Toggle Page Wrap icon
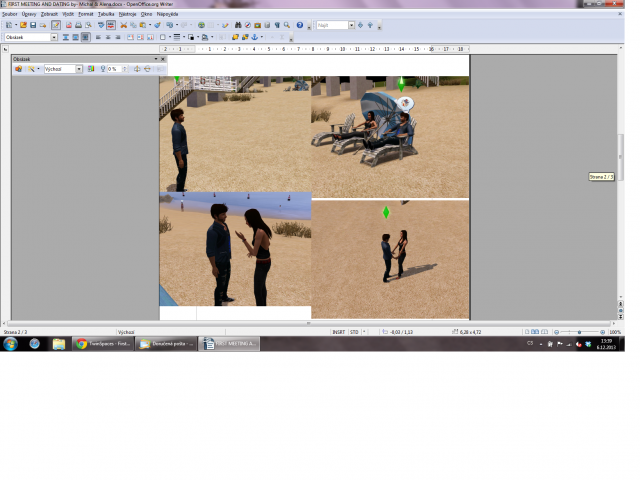 pos(76,37)
